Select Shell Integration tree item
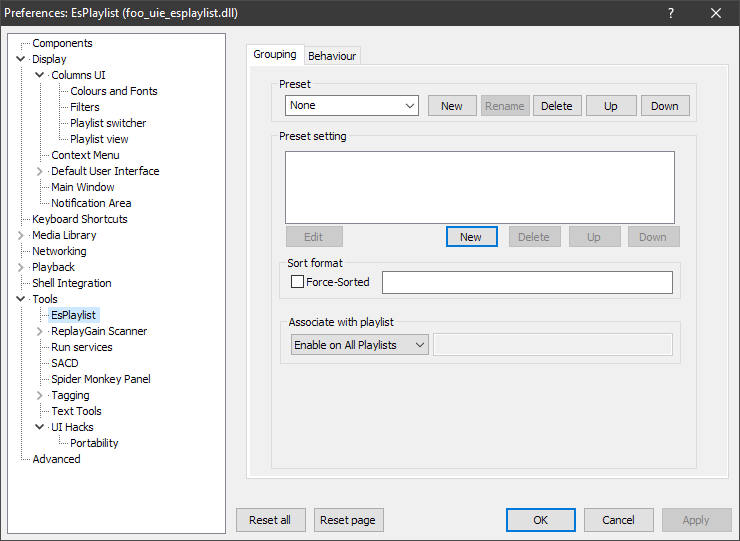 72,283
